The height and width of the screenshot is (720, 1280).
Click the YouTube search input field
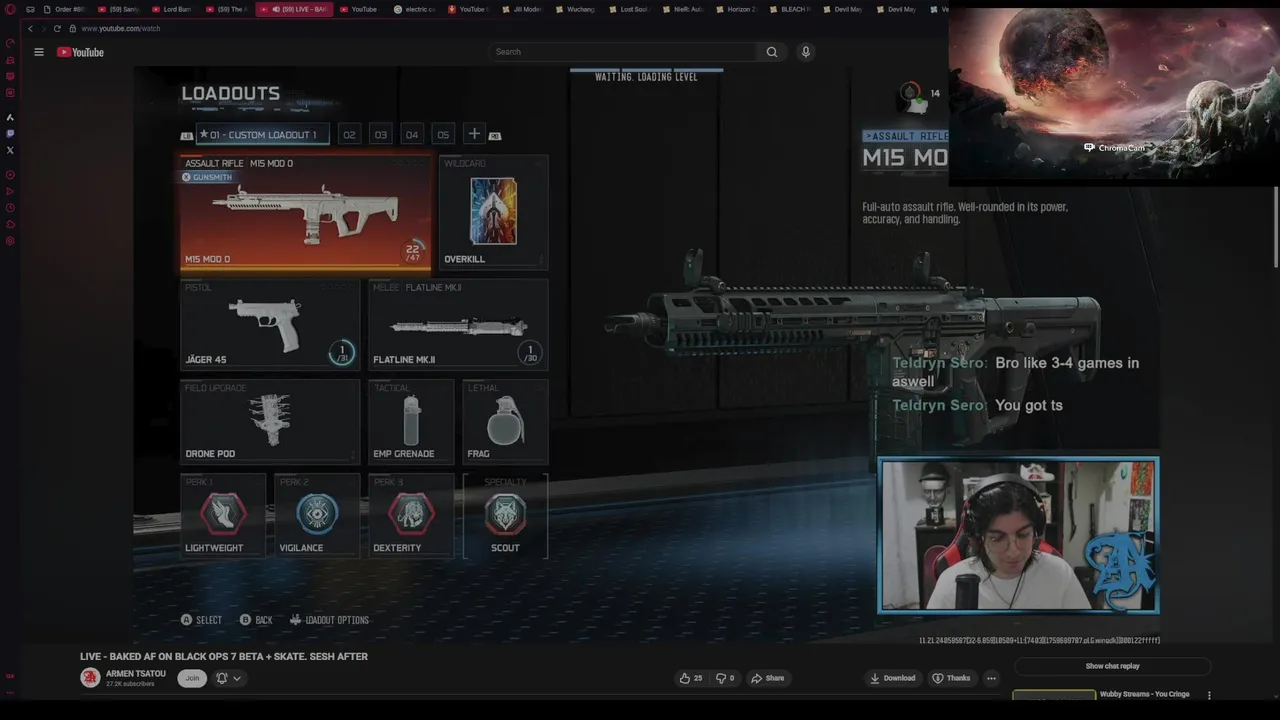pyautogui.click(x=624, y=52)
